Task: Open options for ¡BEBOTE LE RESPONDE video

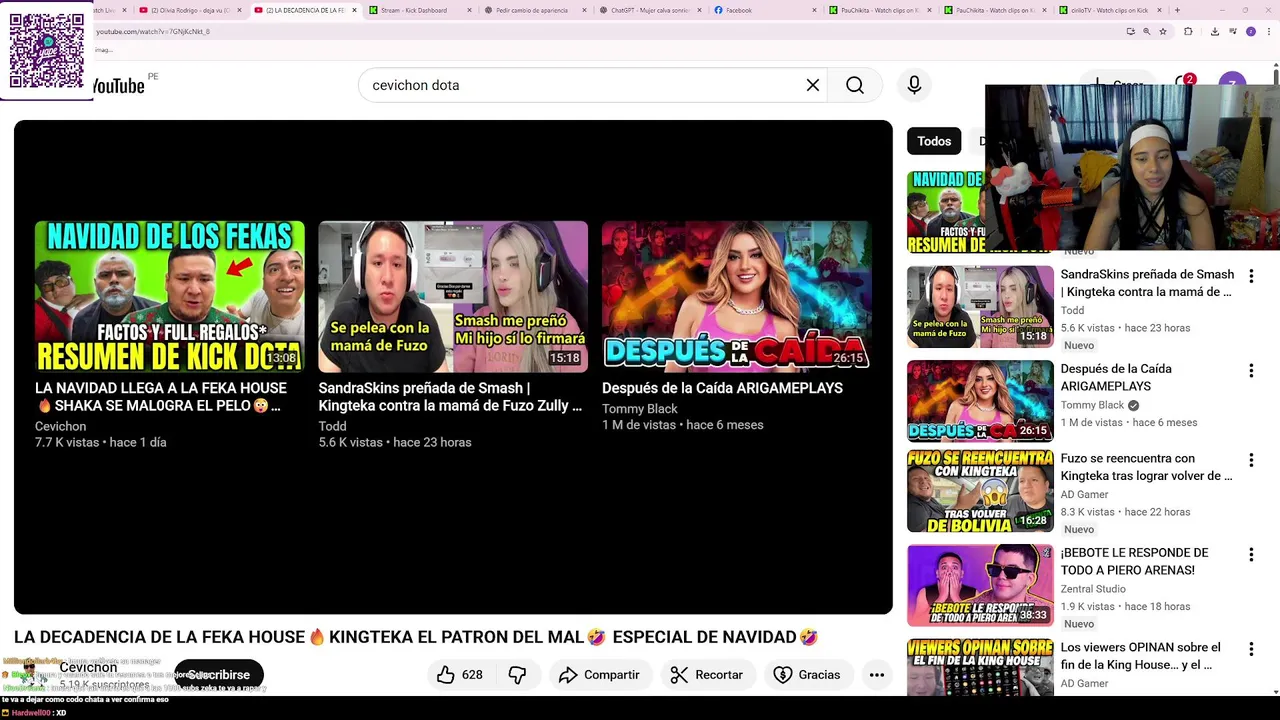Action: (x=1251, y=555)
